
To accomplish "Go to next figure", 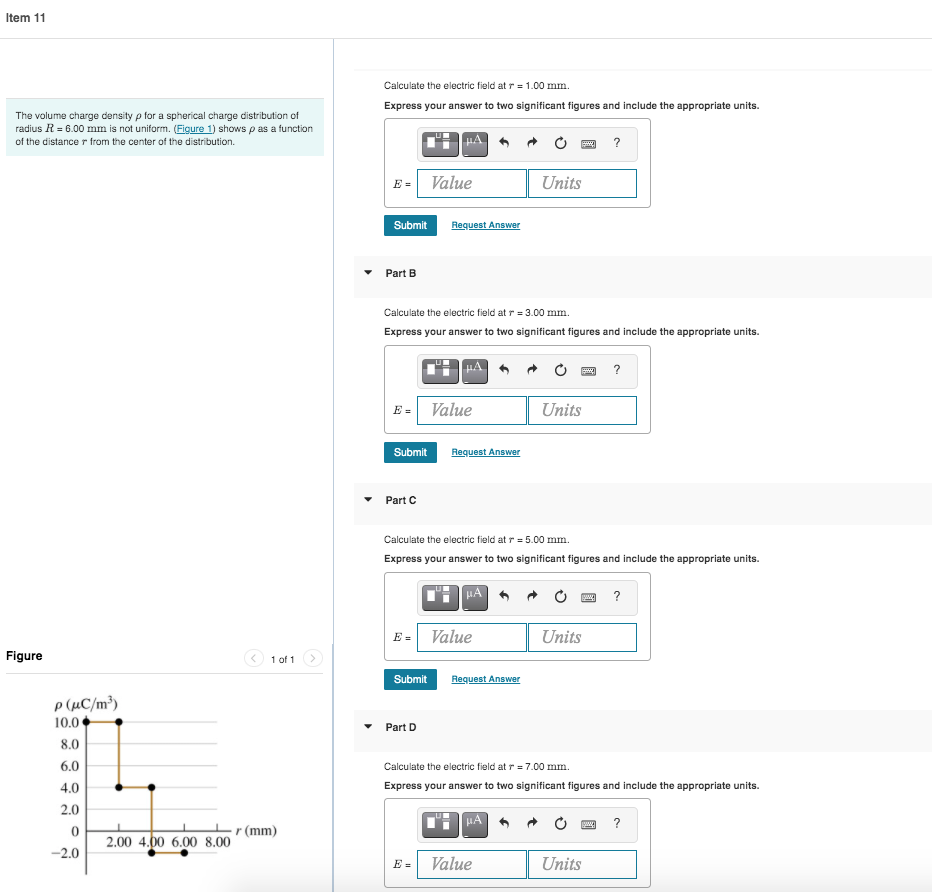I will 313,658.
